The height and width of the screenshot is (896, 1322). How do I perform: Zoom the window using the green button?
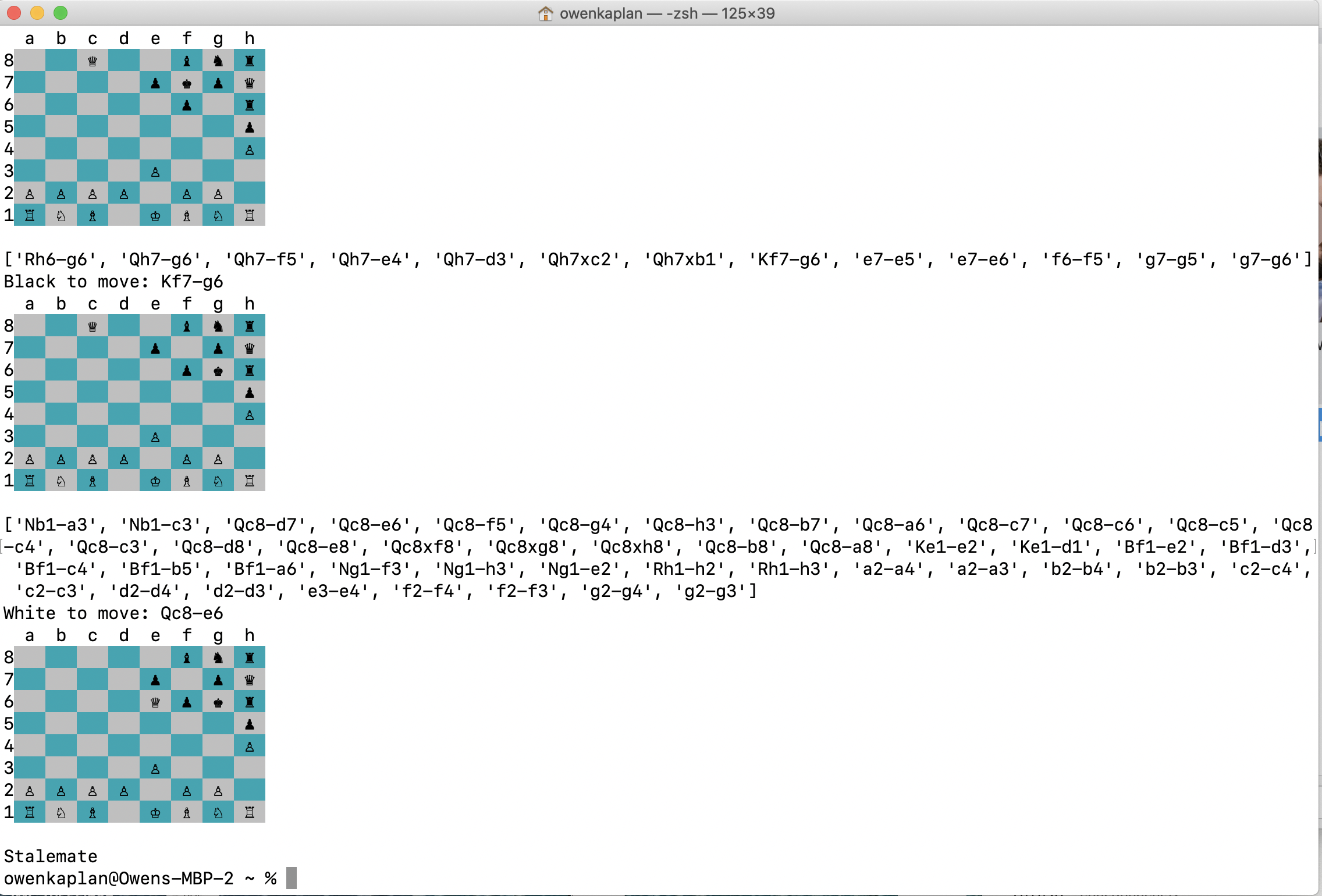coord(61,13)
